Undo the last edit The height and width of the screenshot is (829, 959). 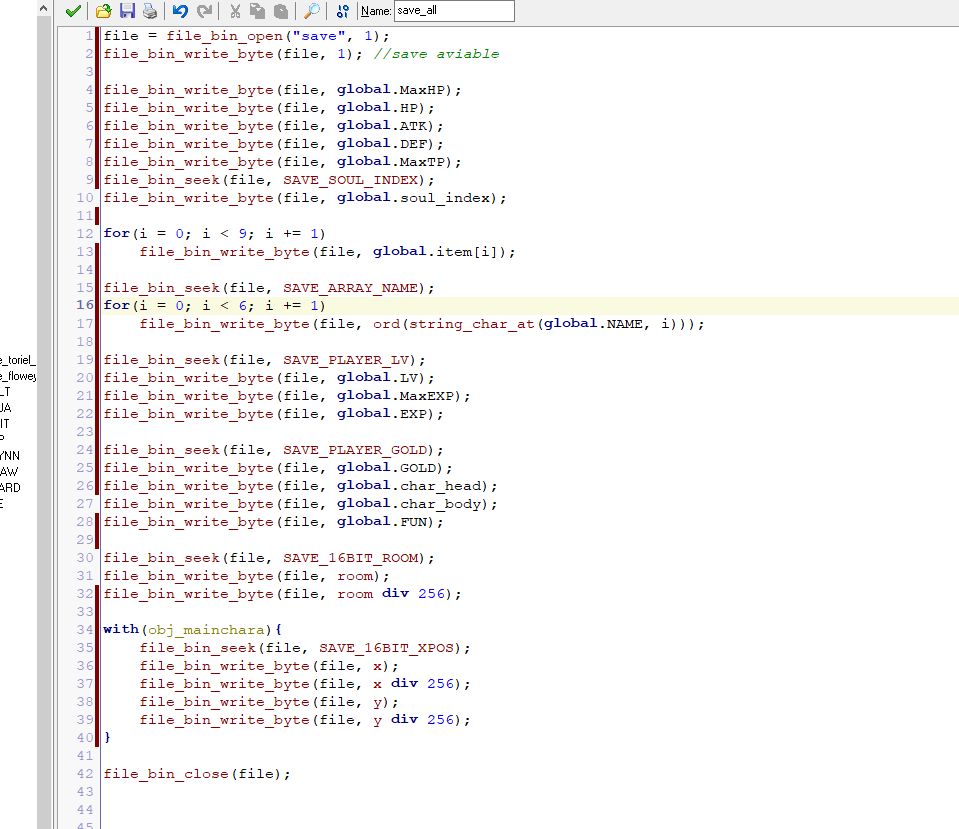click(180, 11)
